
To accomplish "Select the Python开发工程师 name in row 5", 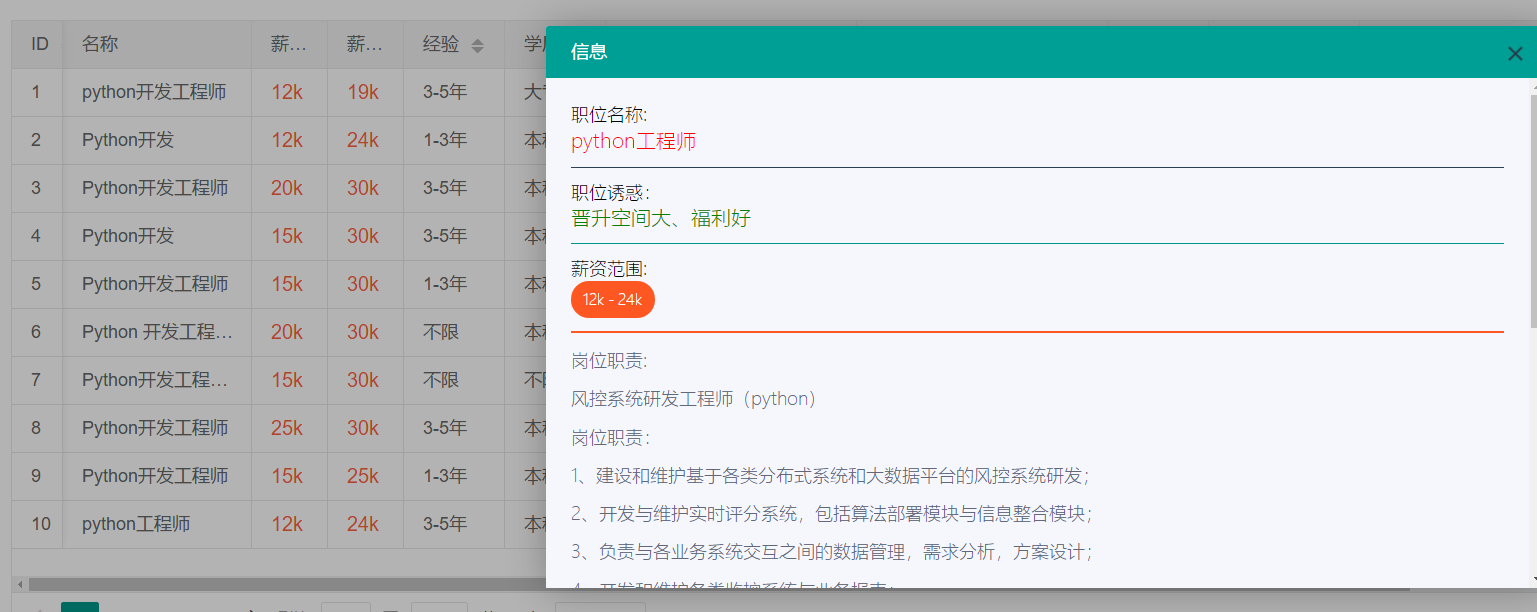I will point(155,284).
